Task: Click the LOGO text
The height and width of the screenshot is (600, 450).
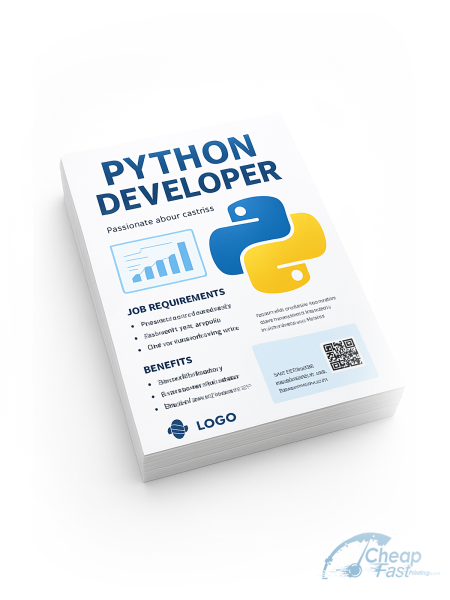Action: [216, 421]
